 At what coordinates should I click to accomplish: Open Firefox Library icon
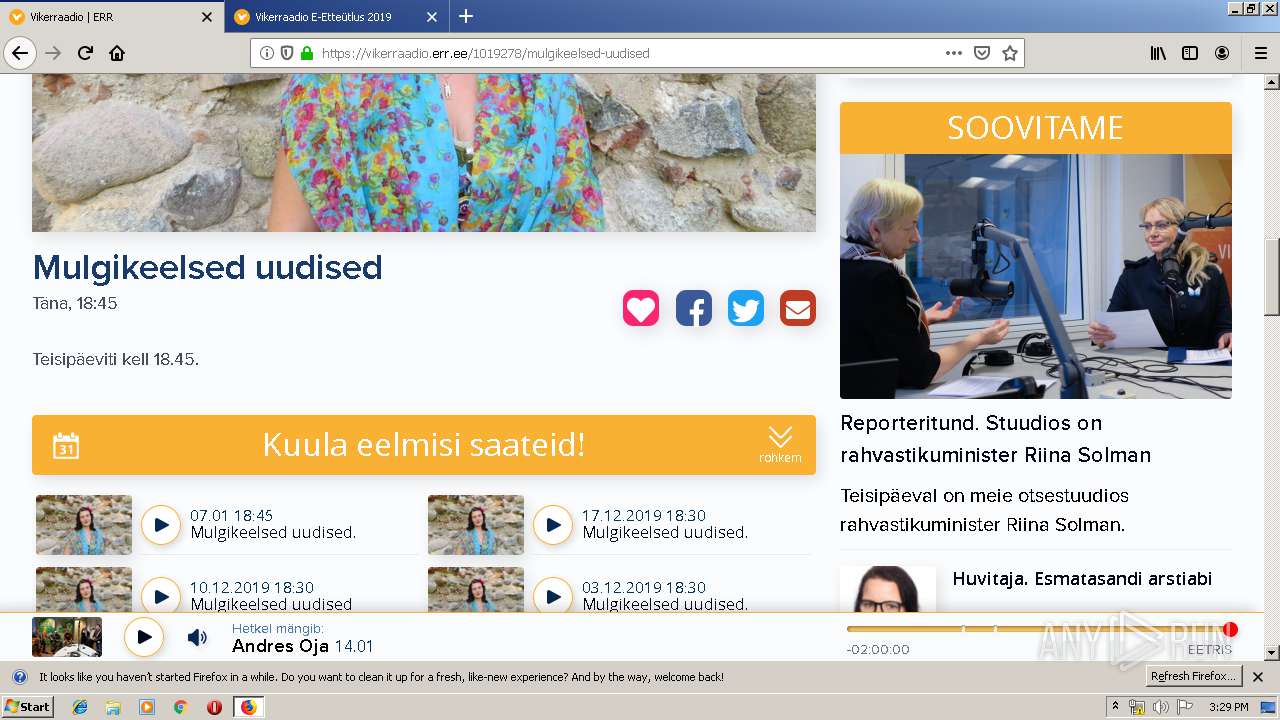[x=1158, y=53]
